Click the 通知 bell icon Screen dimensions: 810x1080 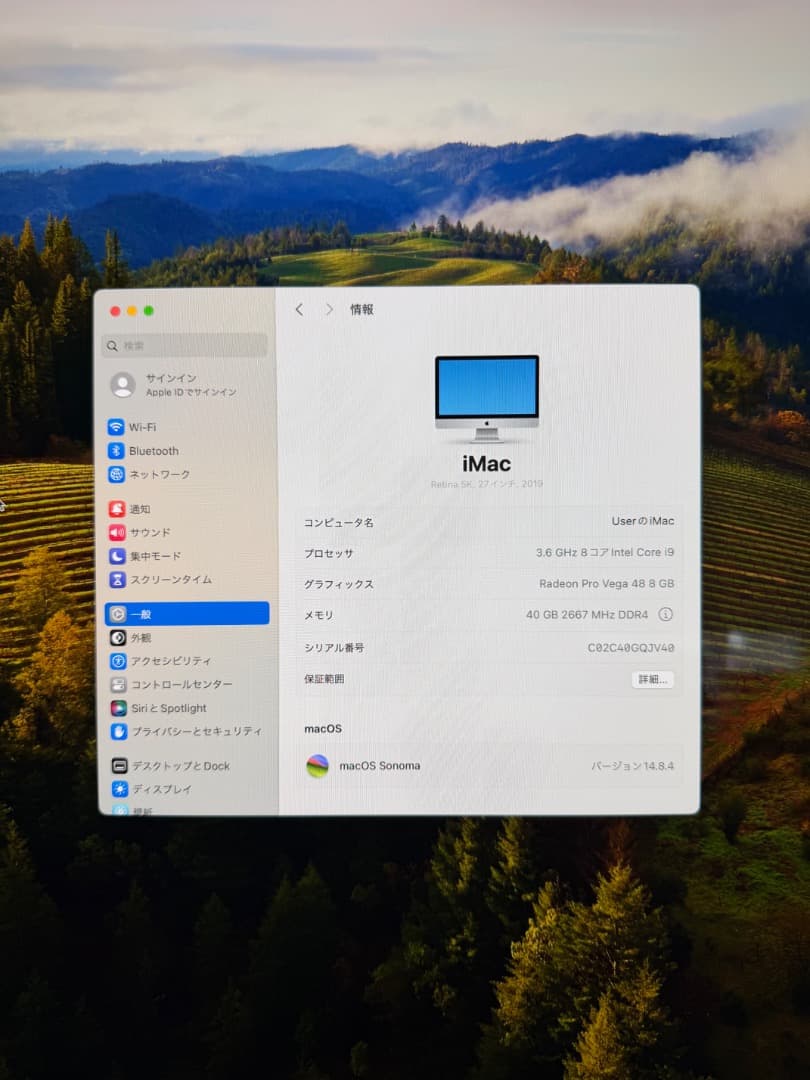tap(116, 509)
